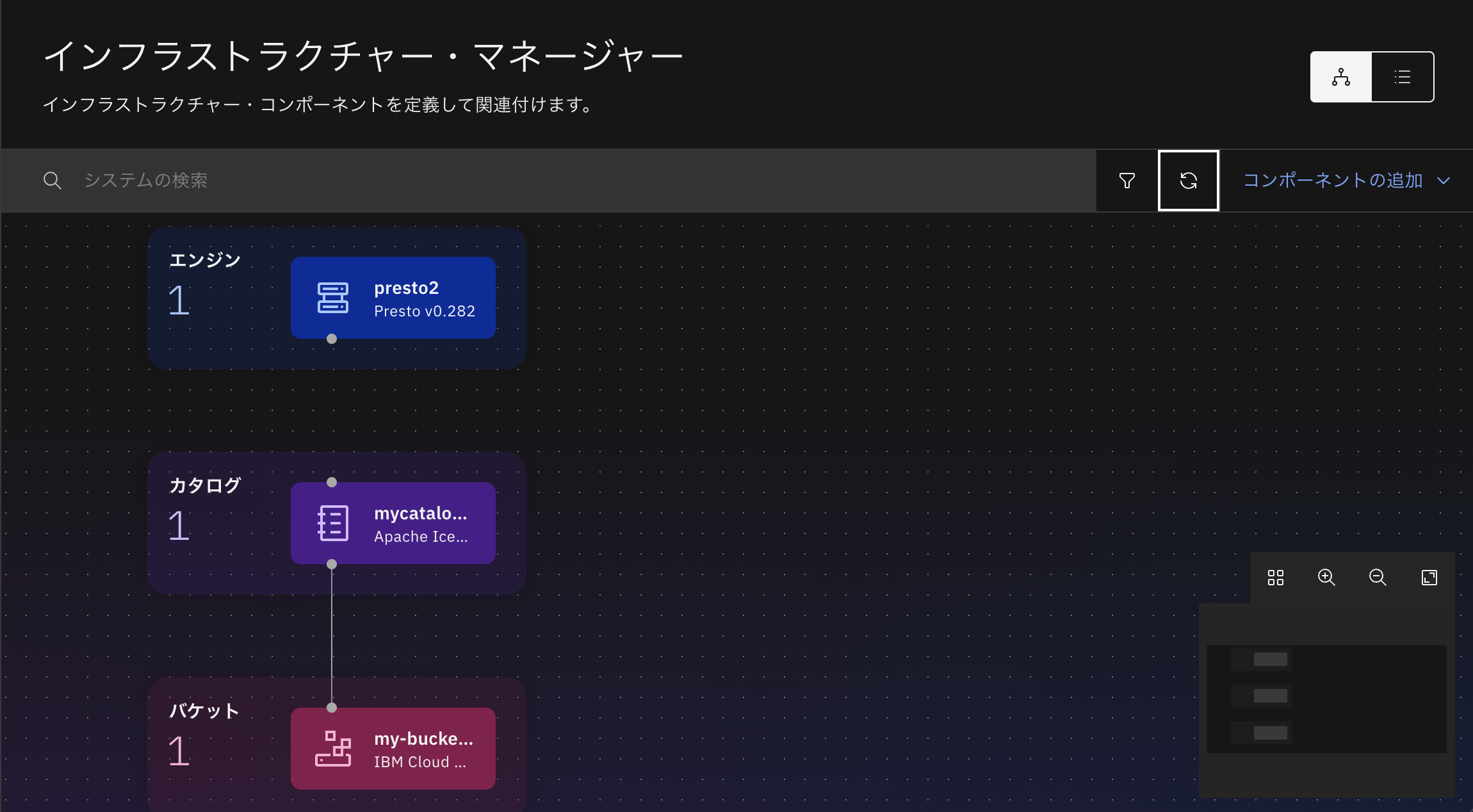The width and height of the screenshot is (1473, 812).
Task: Click the fit-to-screen icon
Action: pos(1429,578)
